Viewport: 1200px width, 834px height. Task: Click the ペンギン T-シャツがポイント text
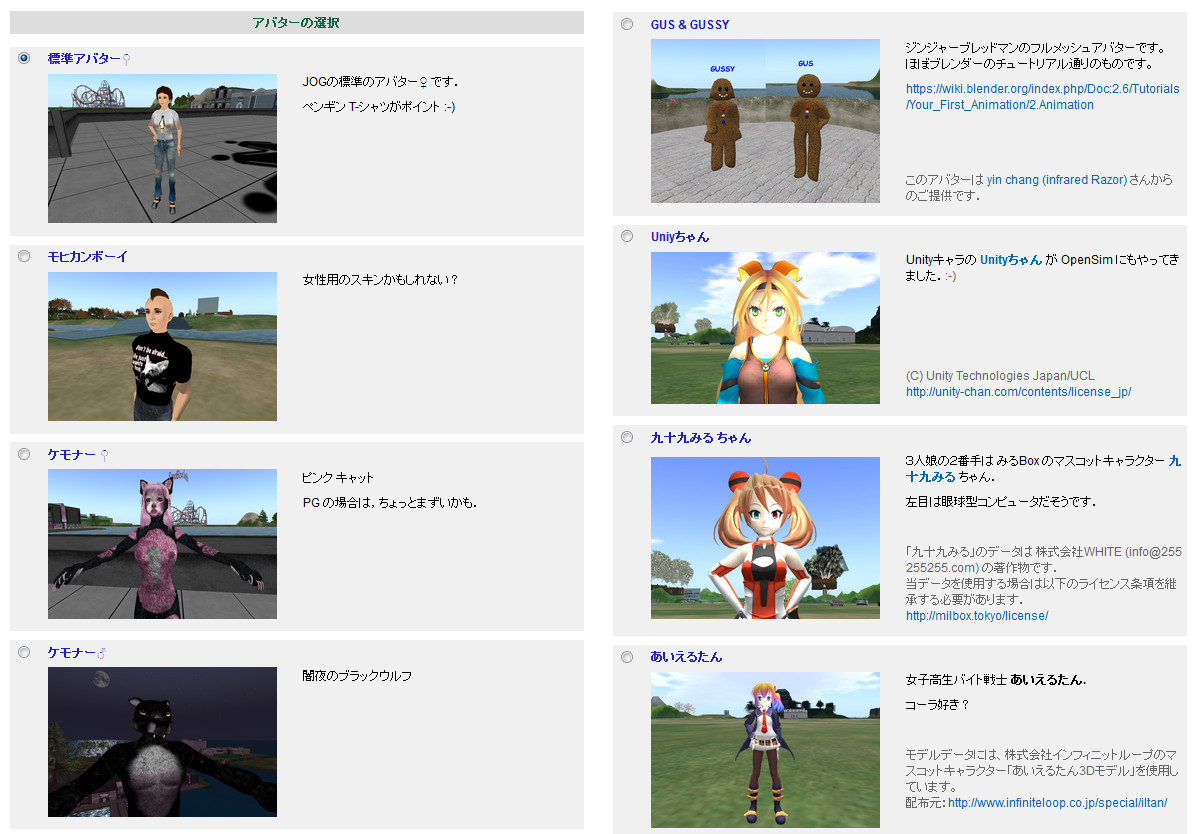coord(378,106)
